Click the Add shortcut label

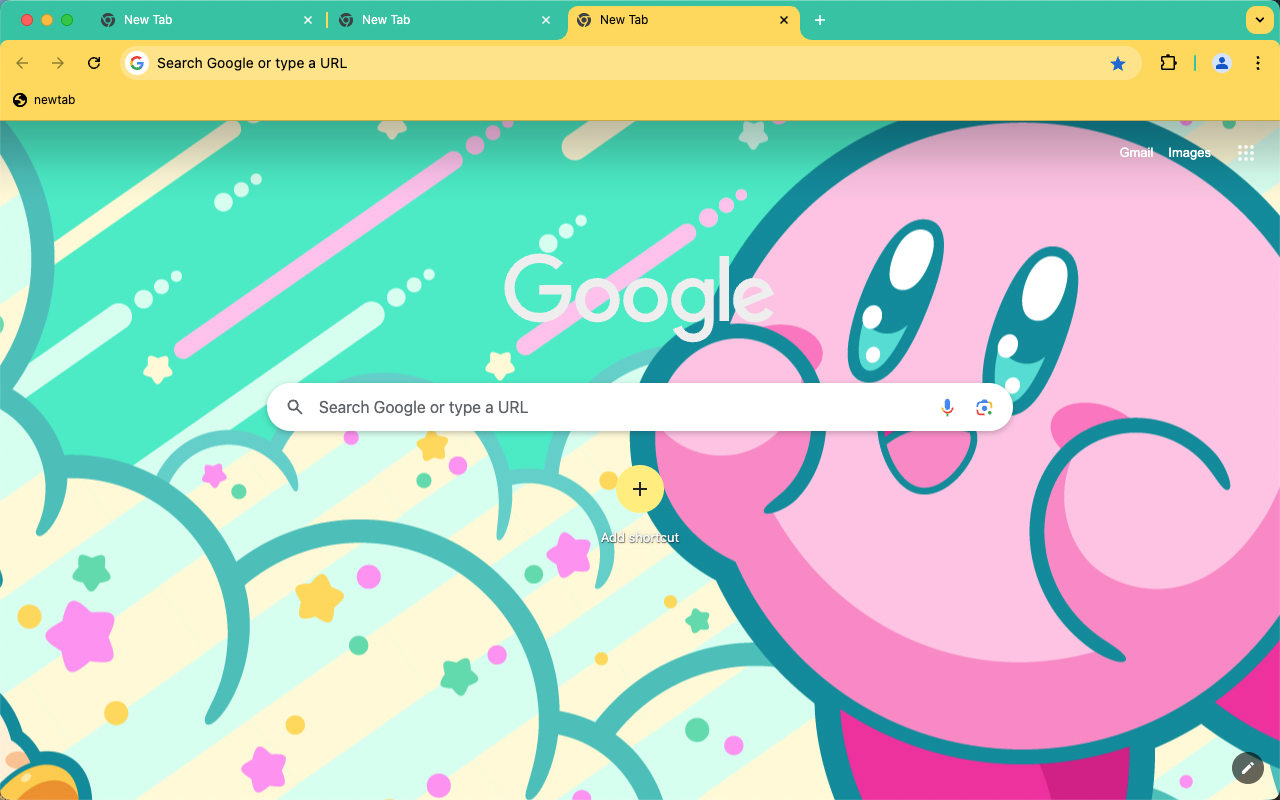pyautogui.click(x=640, y=538)
